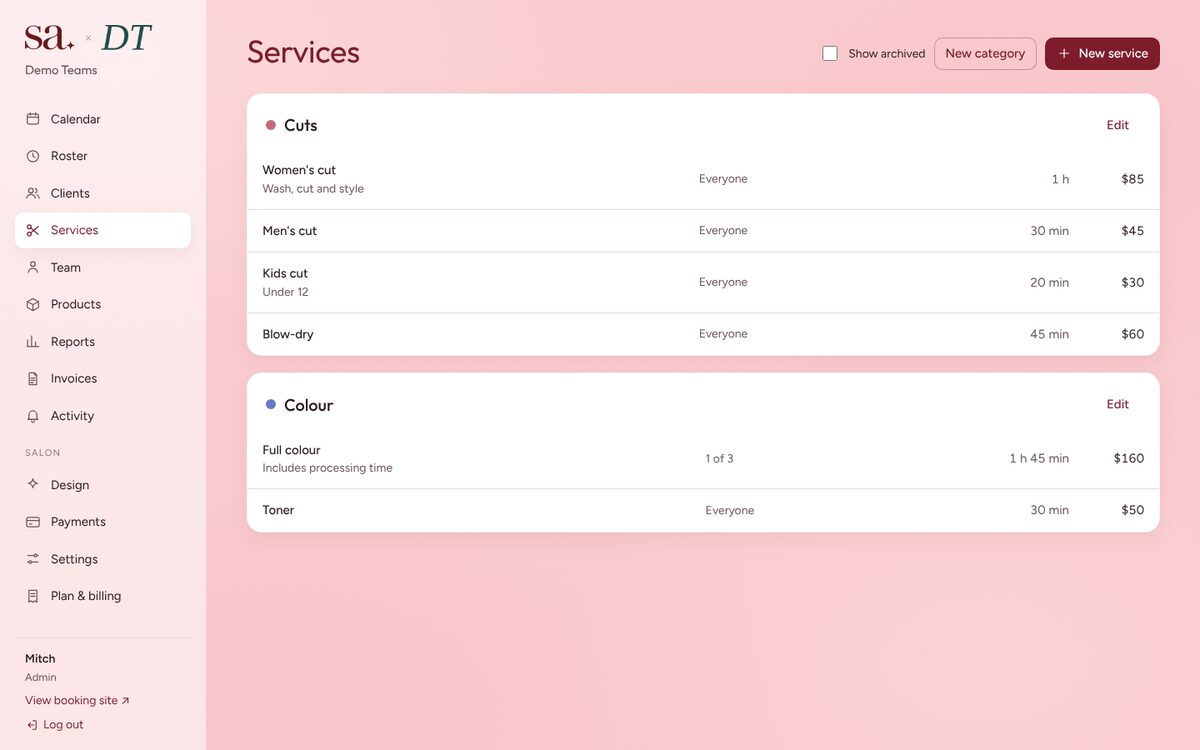Click the Reports bar chart icon
Viewport: 1200px width, 750px height.
pos(33,342)
